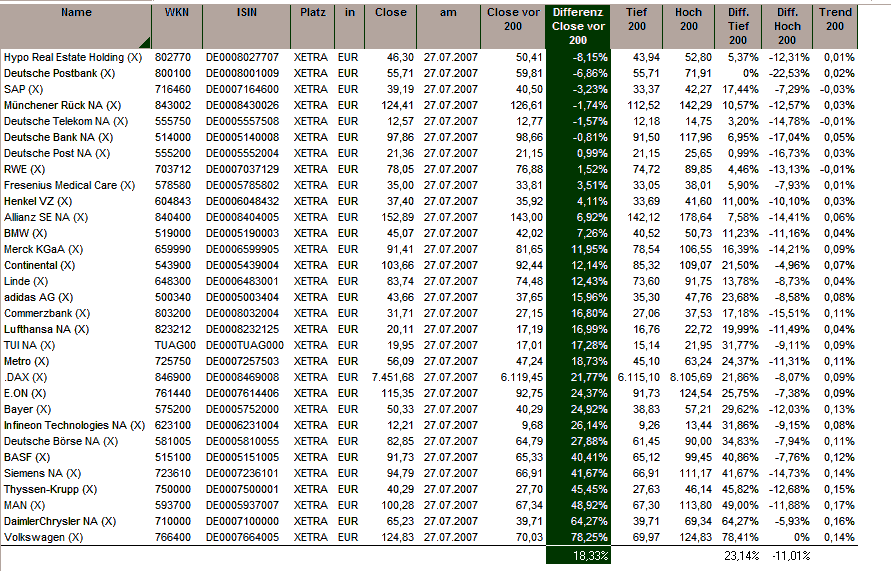Click Trend 200 value 0,17%
This screenshot has height=571, width=891.
point(839,505)
